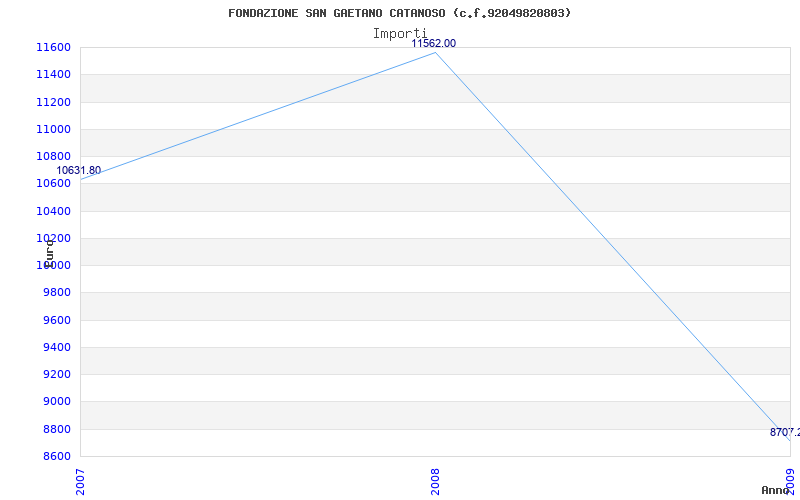This screenshot has width=800, height=500.
Task: Select the 2009 x-axis label
Action: point(790,482)
